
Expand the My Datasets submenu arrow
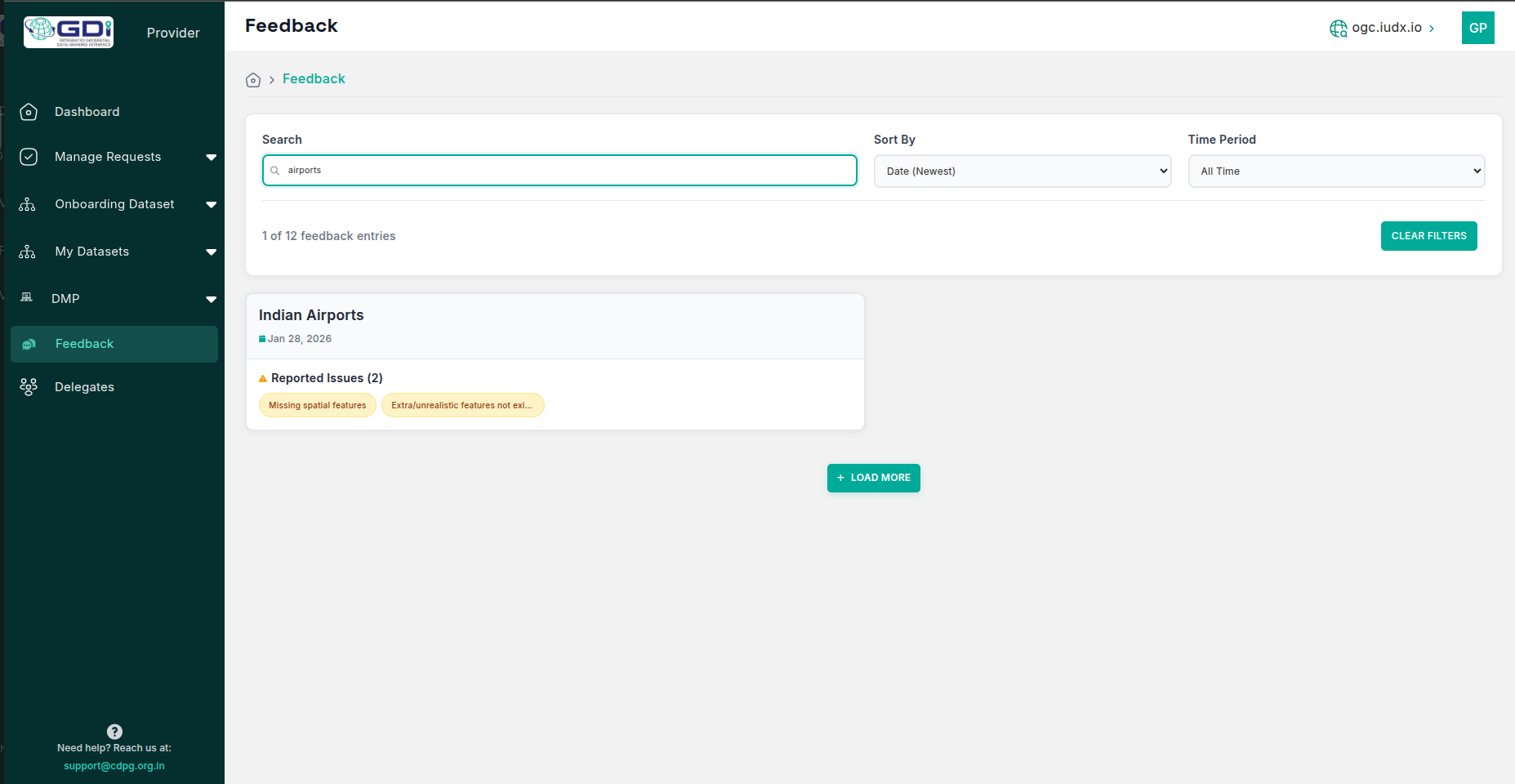click(x=212, y=252)
